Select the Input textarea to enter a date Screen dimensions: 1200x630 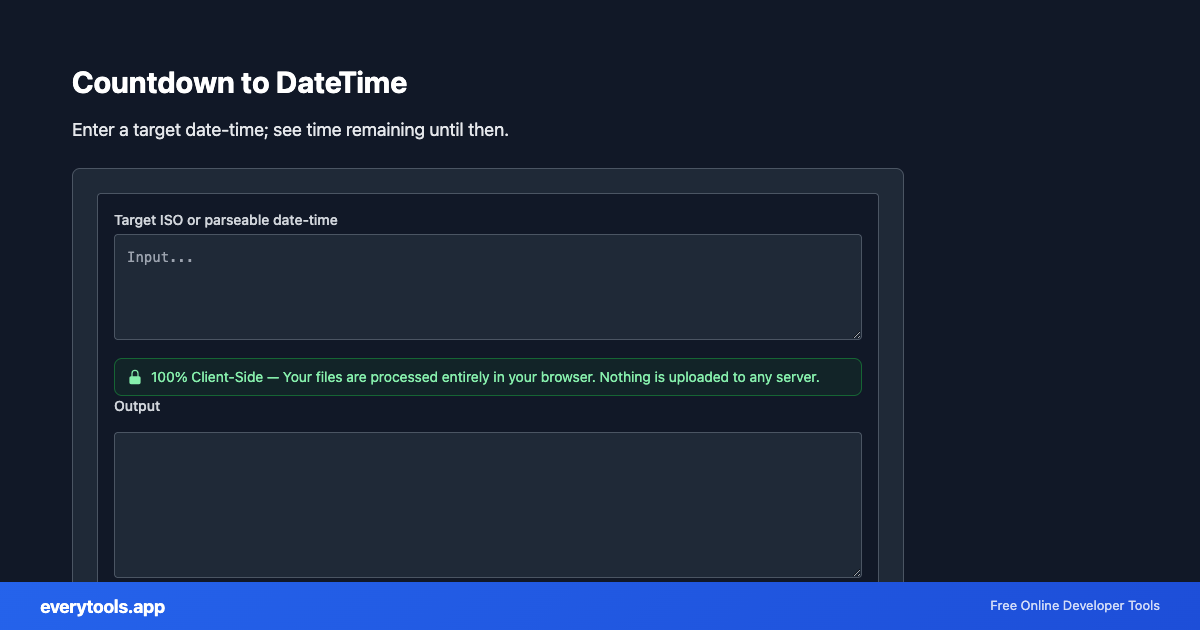[487, 287]
